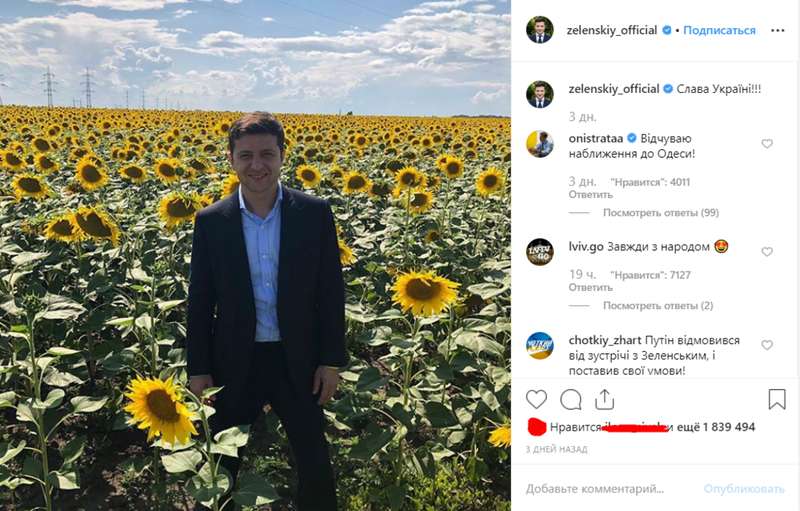
Task: Open the sunflower field photo
Action: coord(255,255)
